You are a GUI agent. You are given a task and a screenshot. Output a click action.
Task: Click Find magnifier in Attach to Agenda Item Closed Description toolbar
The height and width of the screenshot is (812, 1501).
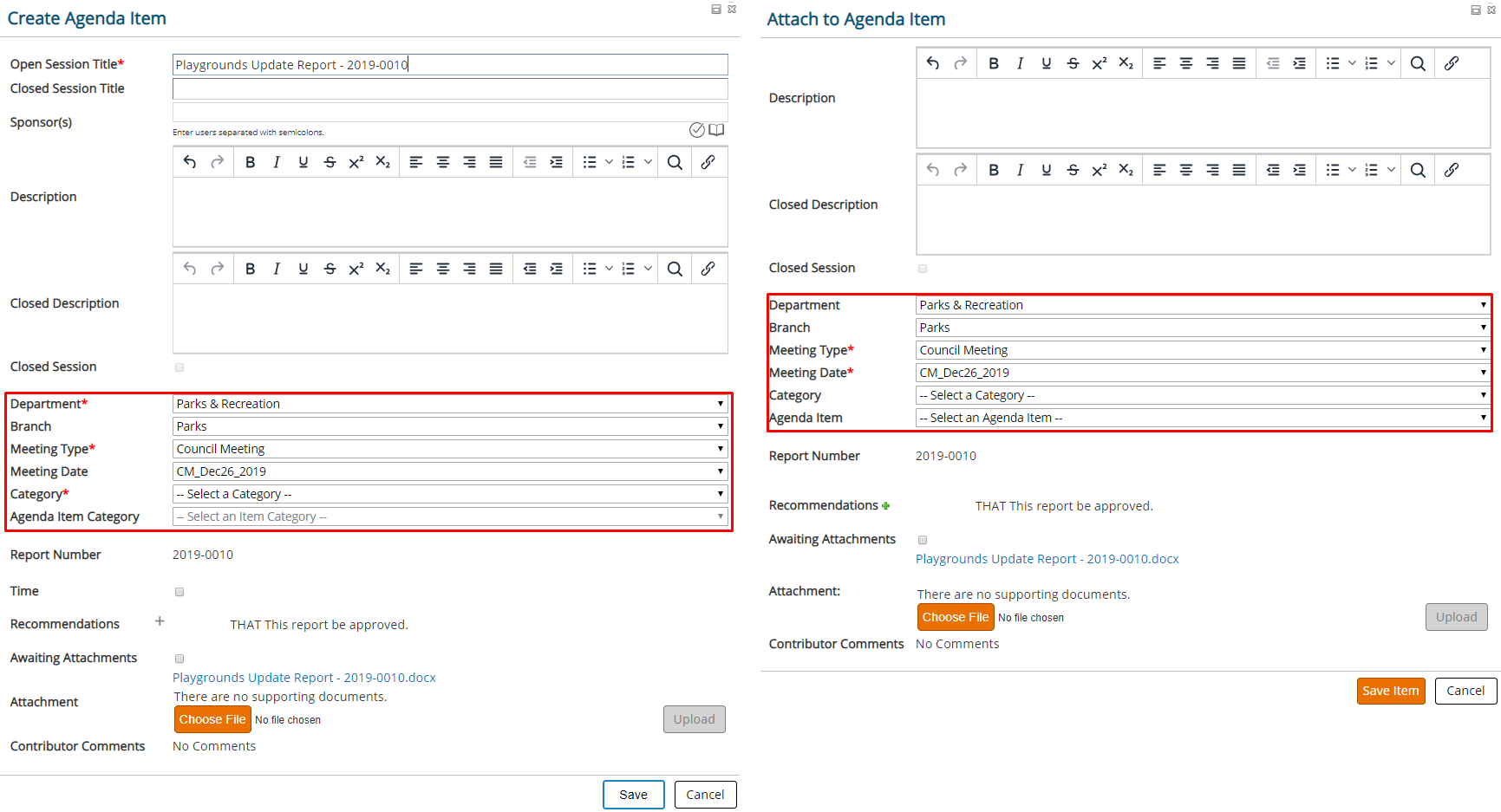1418,170
